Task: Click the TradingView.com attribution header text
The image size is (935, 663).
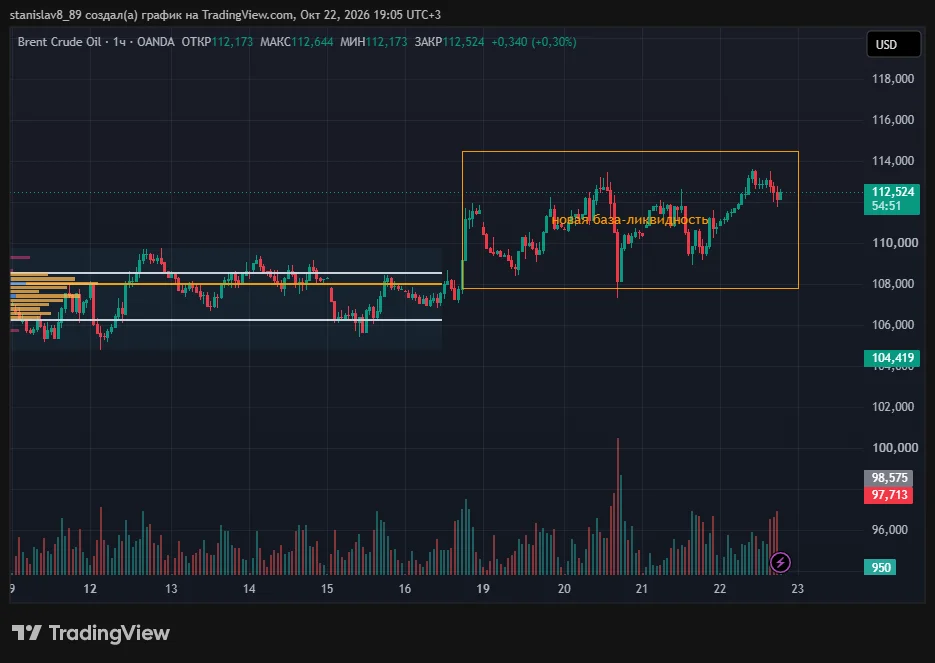Action: [225, 14]
